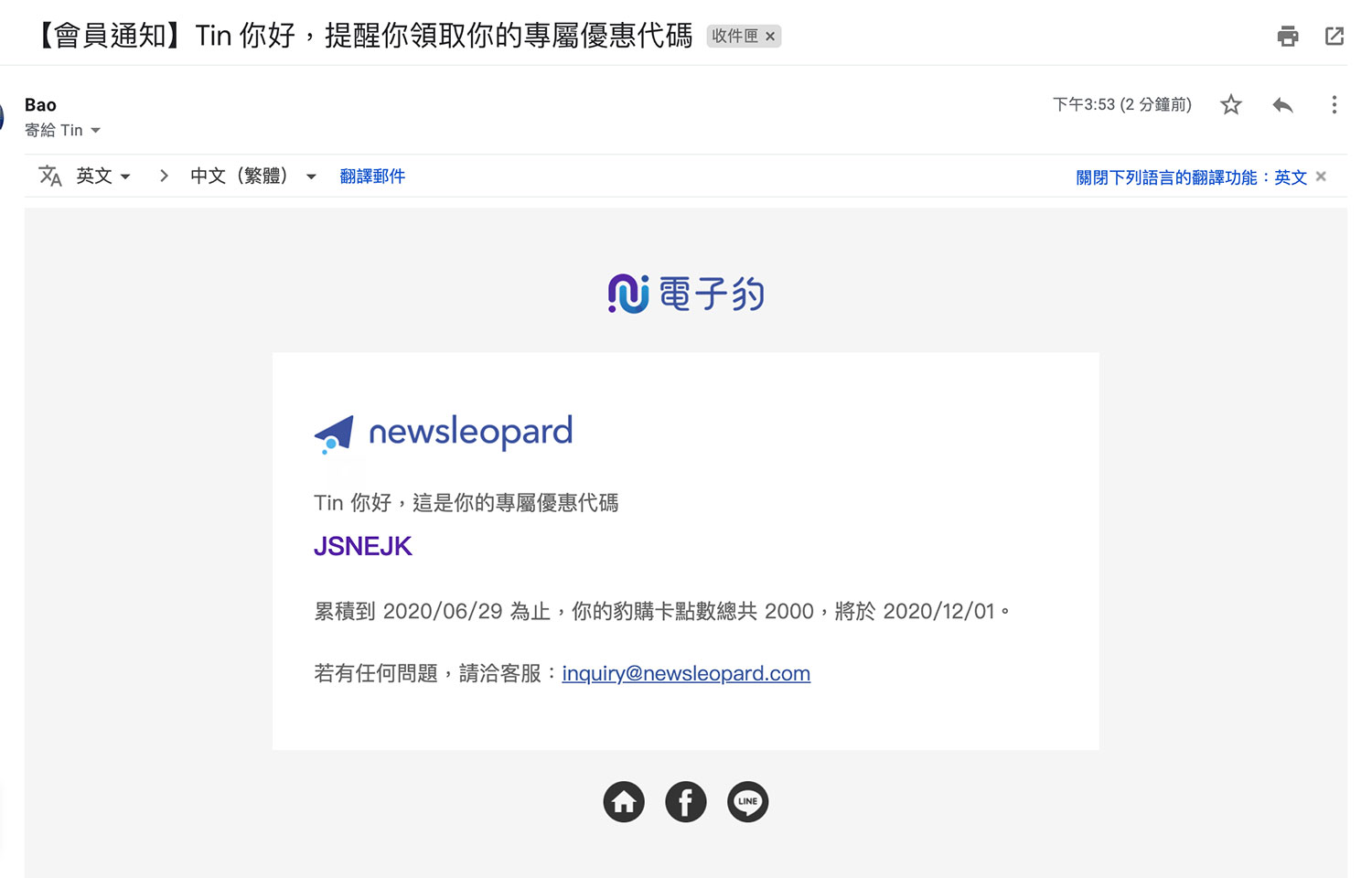Click the greeting text 這是你的專屬優惠代碼
This screenshot has height=878, width=1372.
[x=515, y=503]
